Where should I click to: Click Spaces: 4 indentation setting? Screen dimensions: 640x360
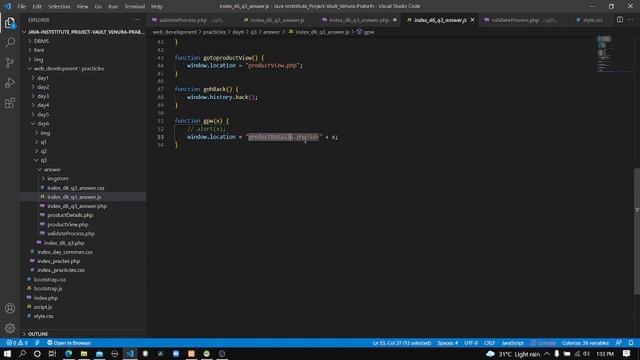point(447,343)
